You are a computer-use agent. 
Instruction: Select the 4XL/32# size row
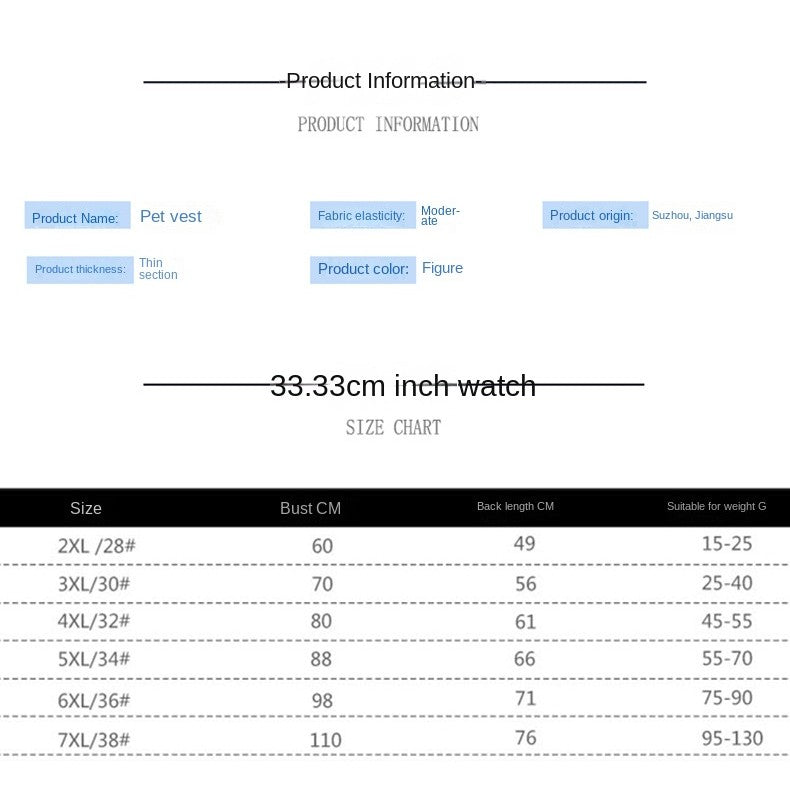coord(94,622)
